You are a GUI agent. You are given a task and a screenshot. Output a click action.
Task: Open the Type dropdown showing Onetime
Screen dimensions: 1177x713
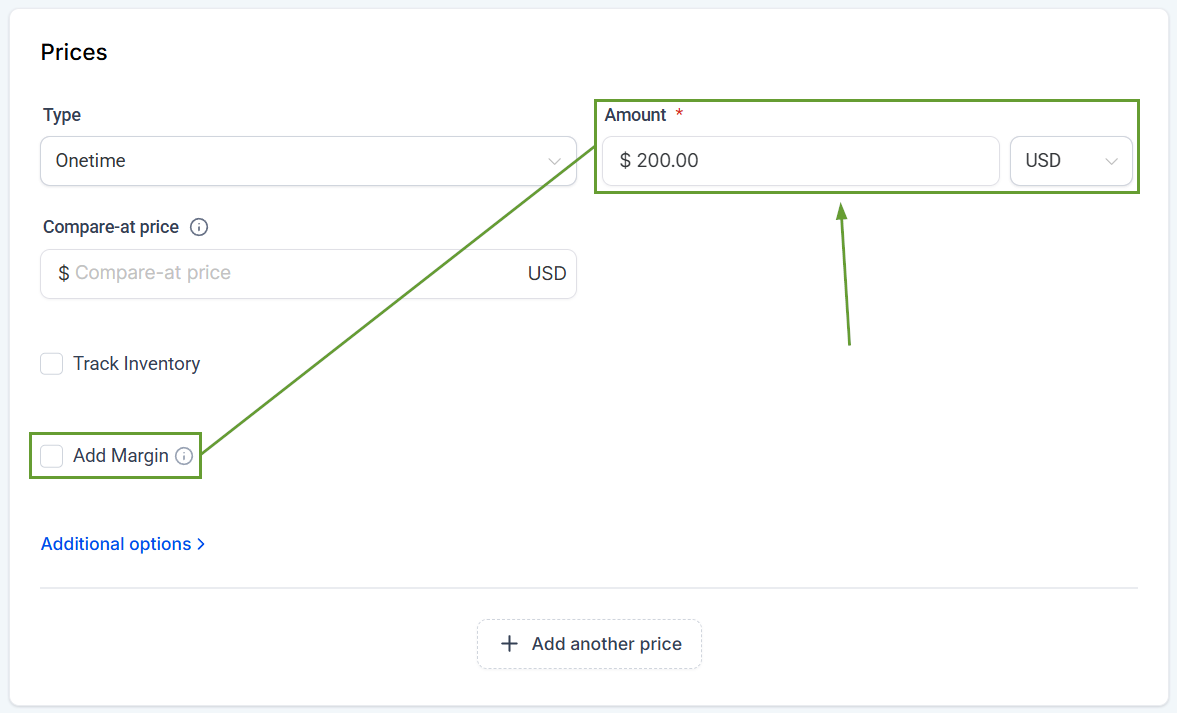click(300, 161)
